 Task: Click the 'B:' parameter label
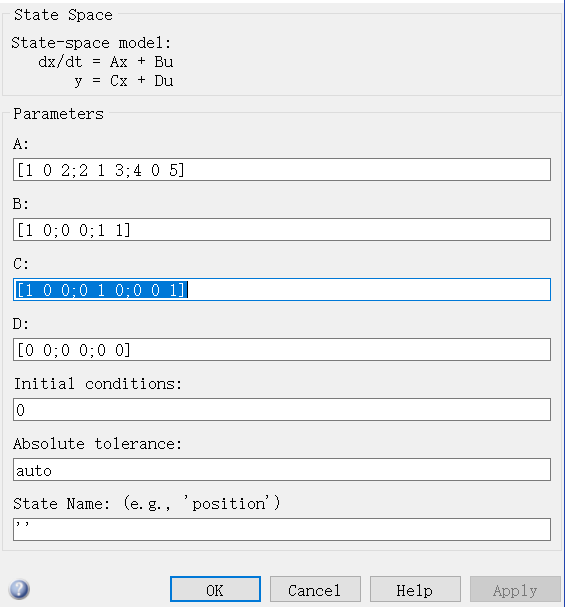point(21,204)
